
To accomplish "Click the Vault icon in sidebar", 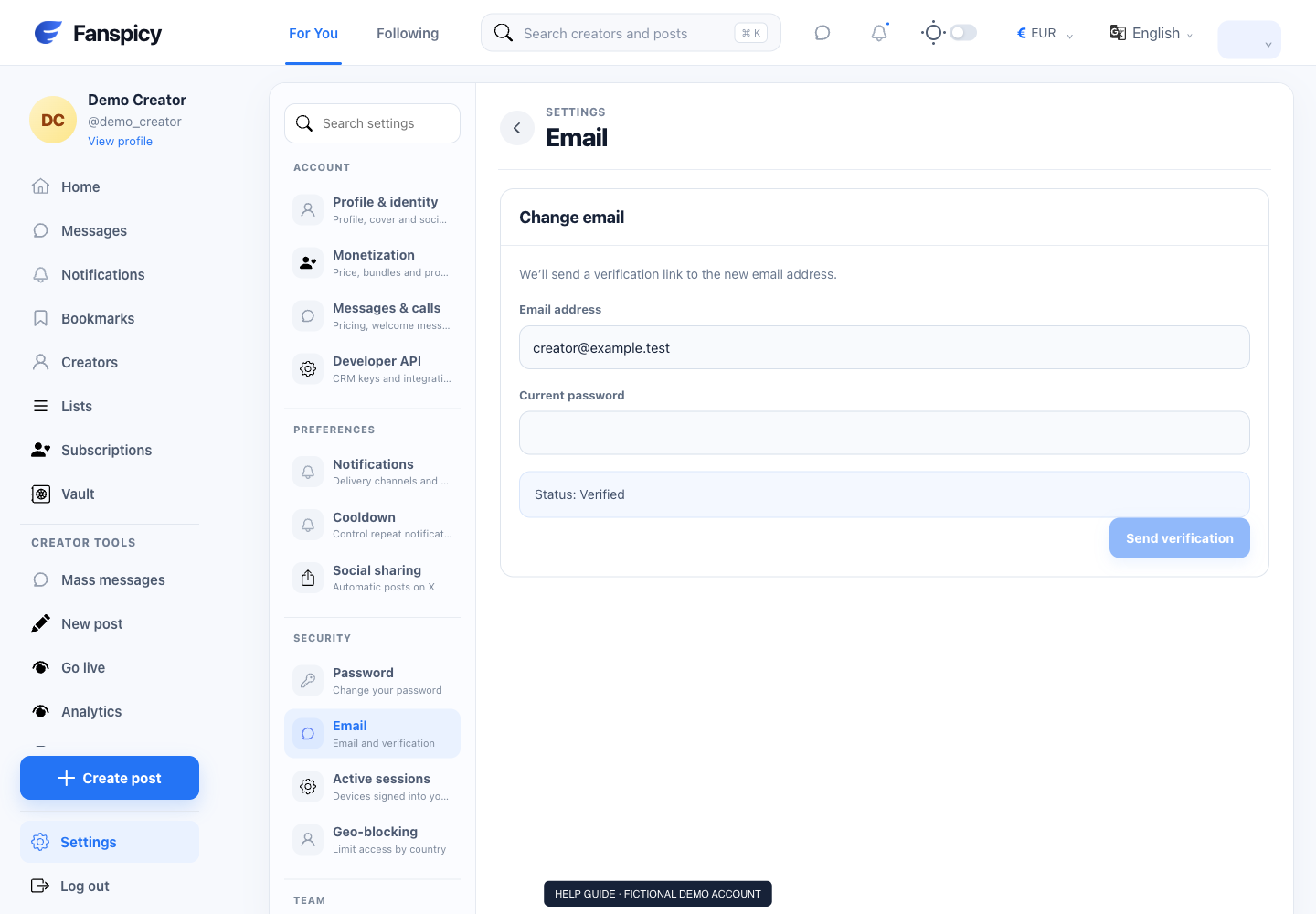I will (x=40, y=494).
